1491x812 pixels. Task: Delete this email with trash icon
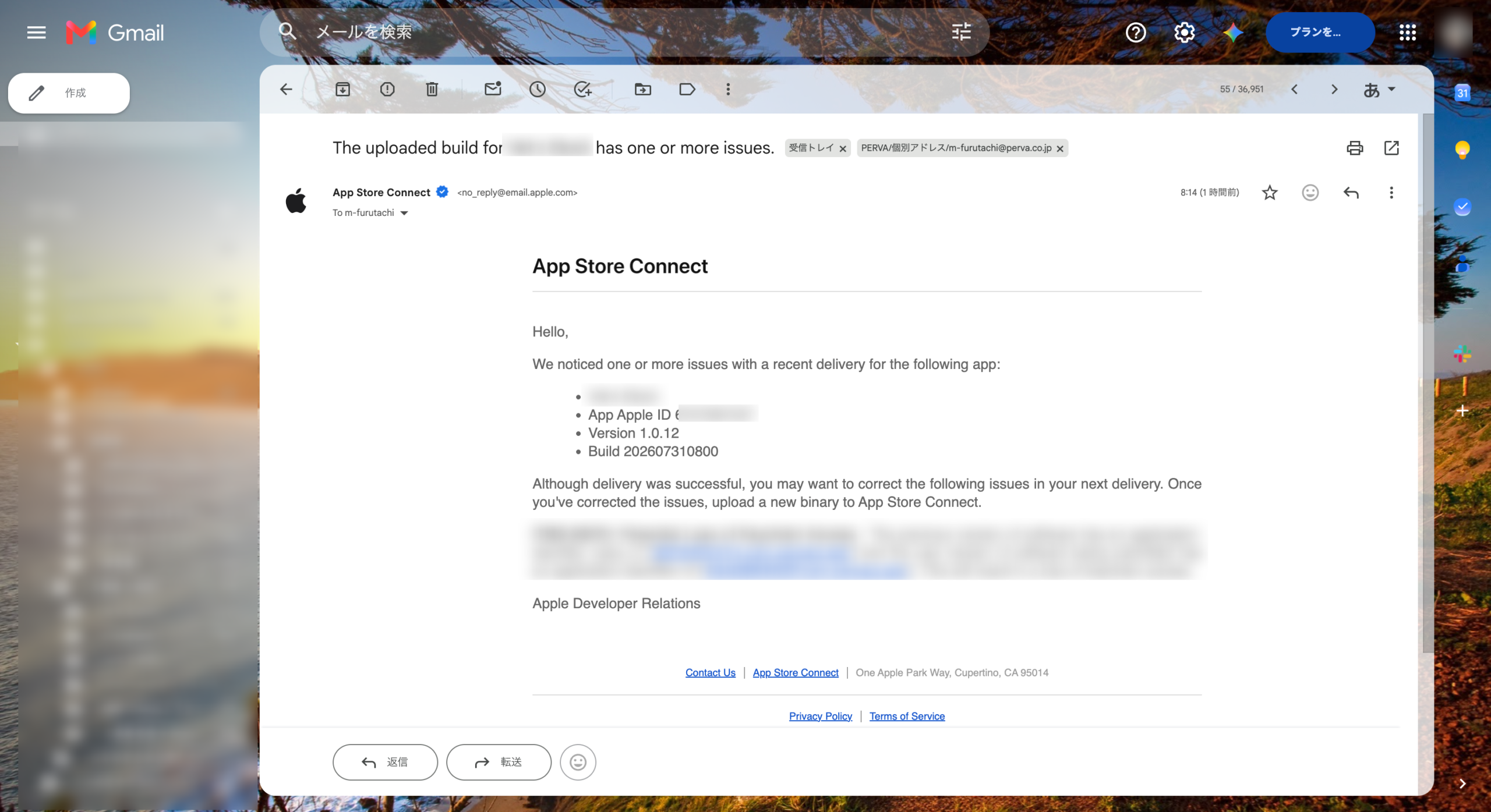coord(432,89)
